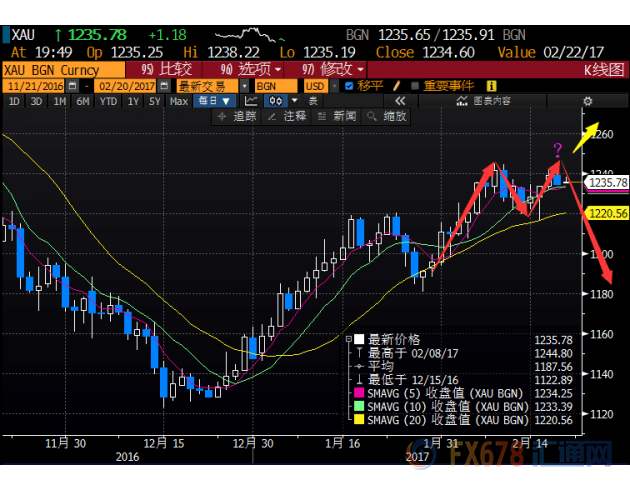Open the 新闻 news tool
Viewport: 630px width, 490px height.
(337, 116)
